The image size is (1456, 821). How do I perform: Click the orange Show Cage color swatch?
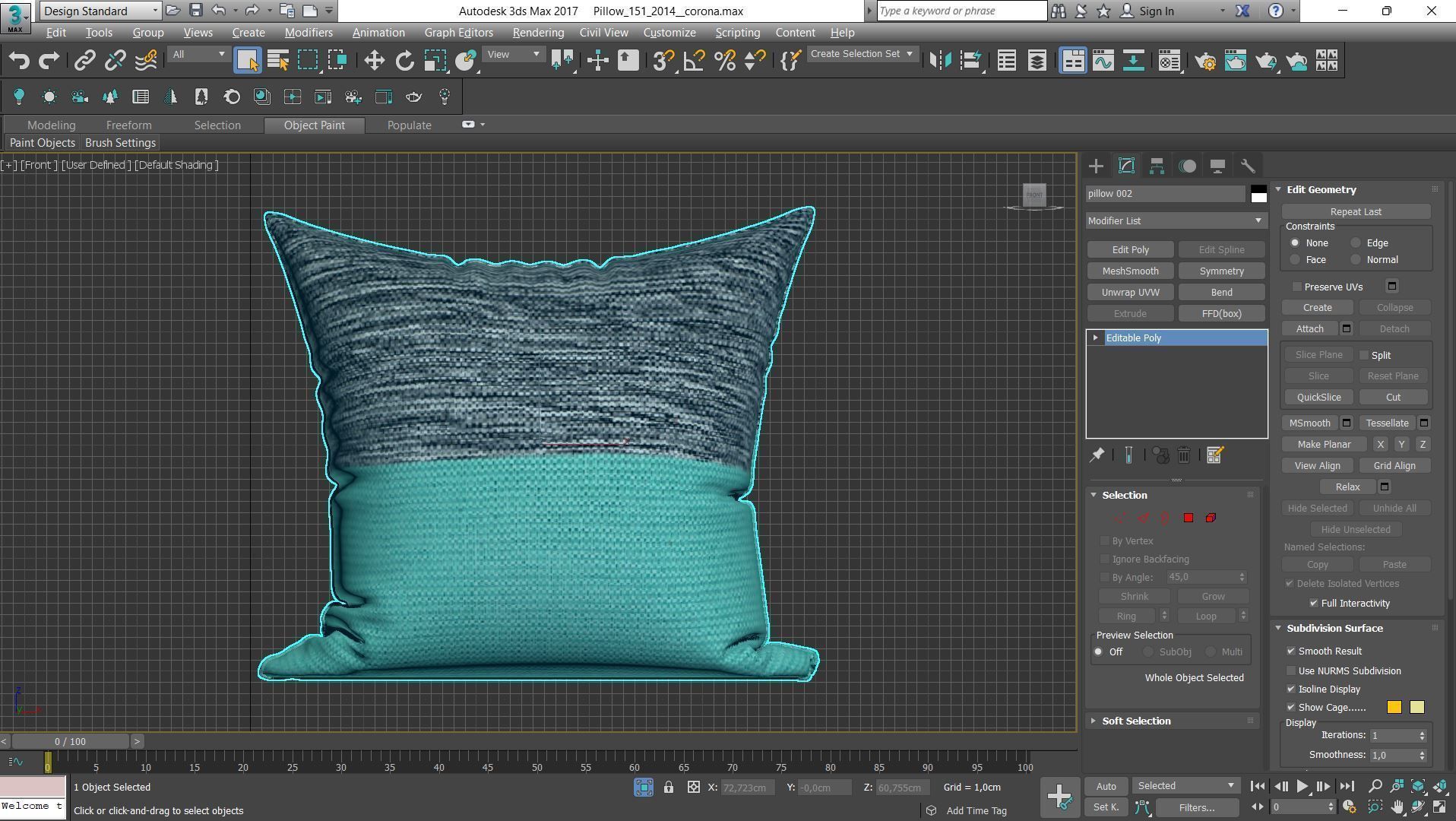pos(1394,707)
